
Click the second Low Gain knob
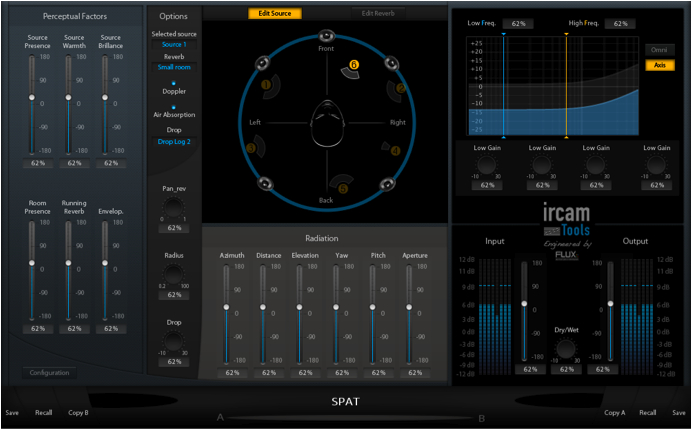[542, 165]
